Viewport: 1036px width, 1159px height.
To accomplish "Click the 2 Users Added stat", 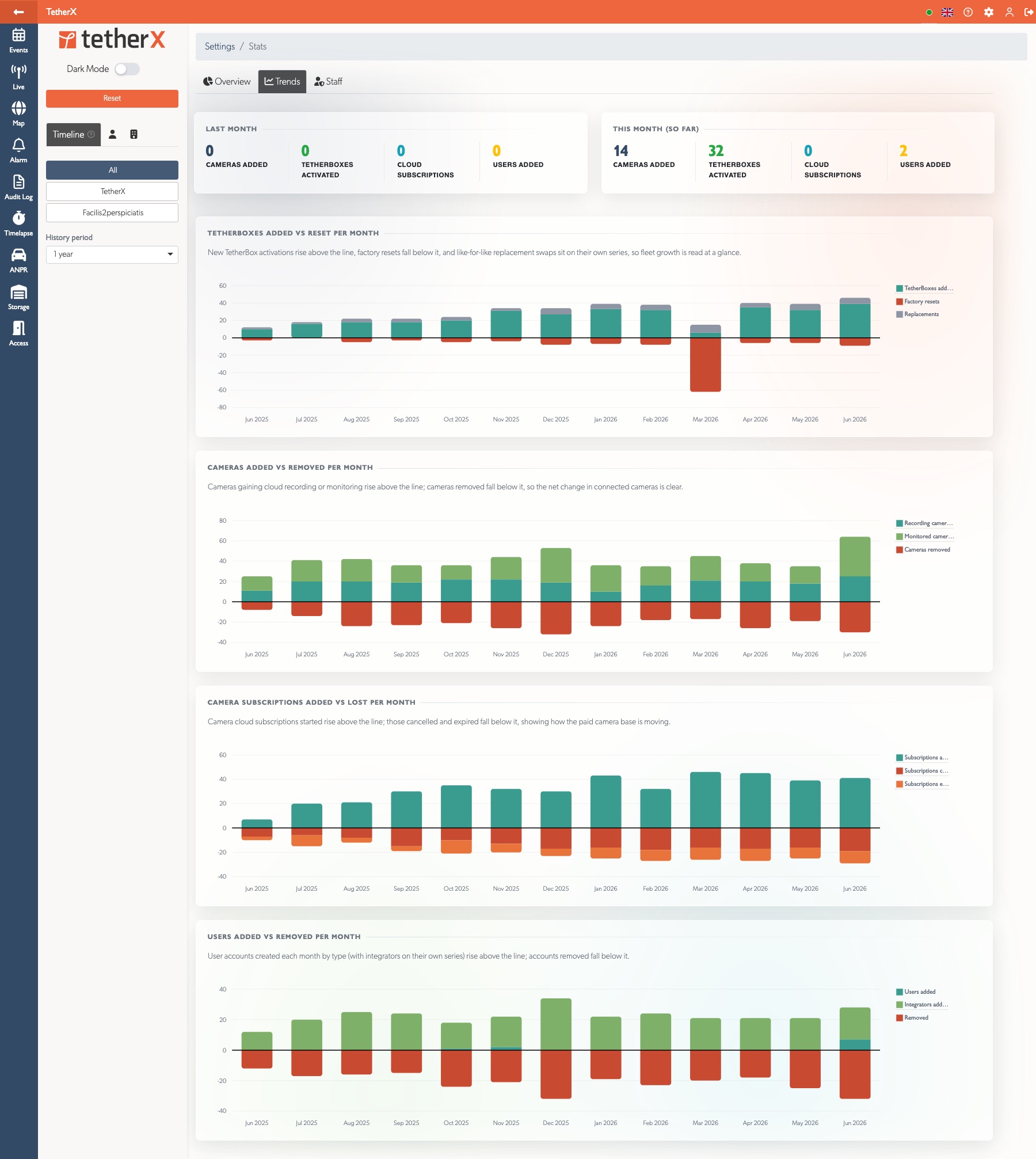I will 925,157.
